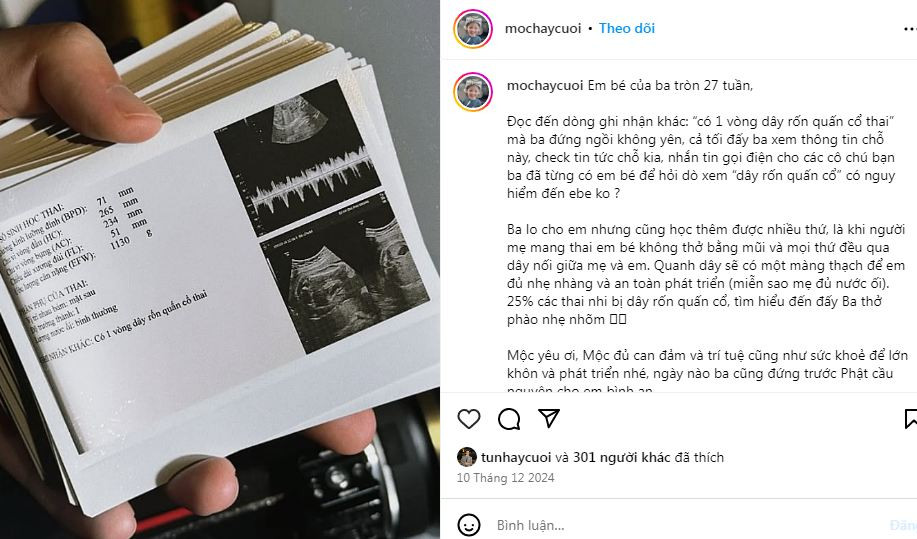Image resolution: width=917 pixels, height=539 pixels.
Task: Open tunhaycuoi's small liker avatar
Action: (x=467, y=457)
